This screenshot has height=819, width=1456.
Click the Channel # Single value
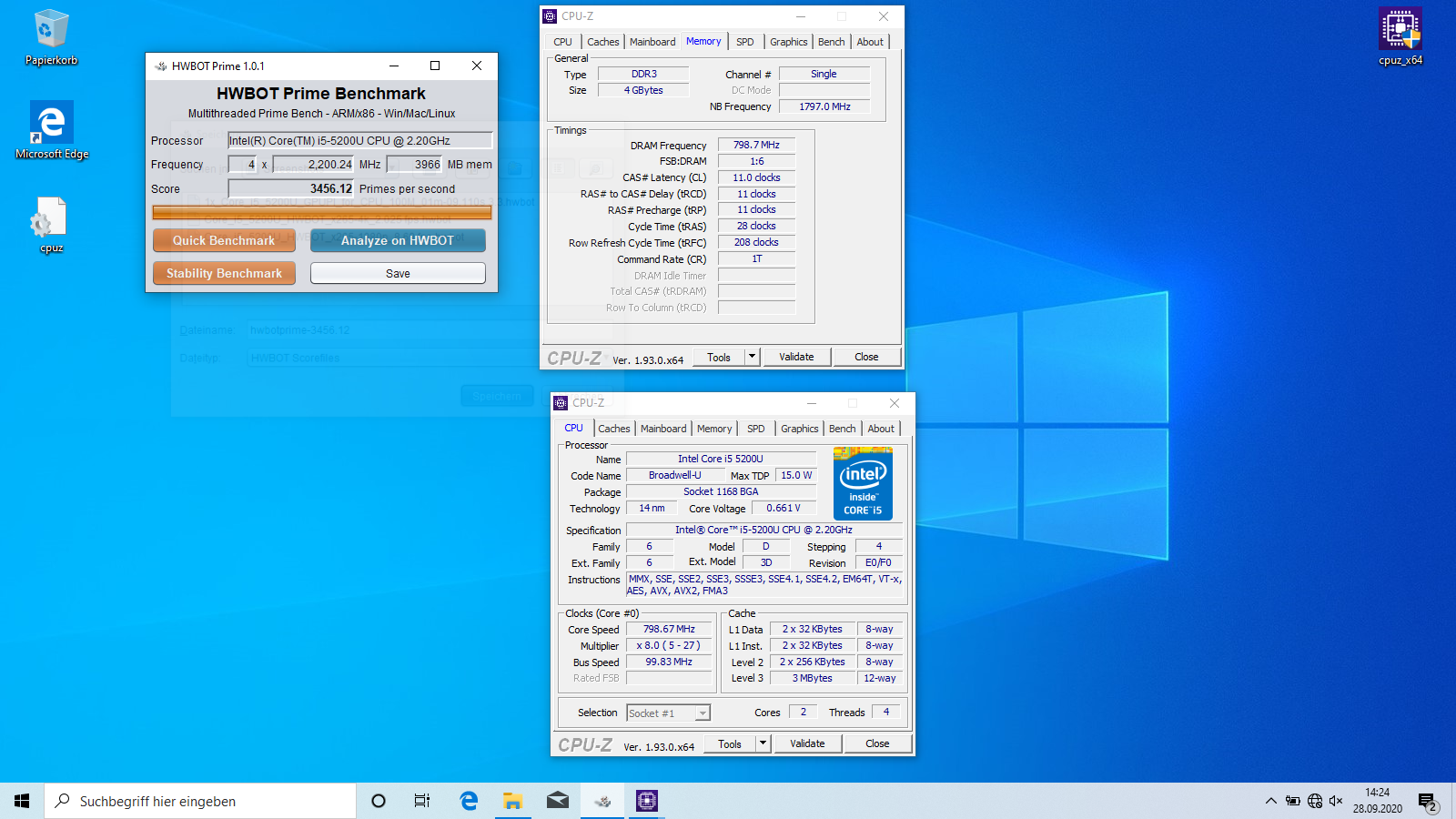pyautogui.click(x=824, y=74)
